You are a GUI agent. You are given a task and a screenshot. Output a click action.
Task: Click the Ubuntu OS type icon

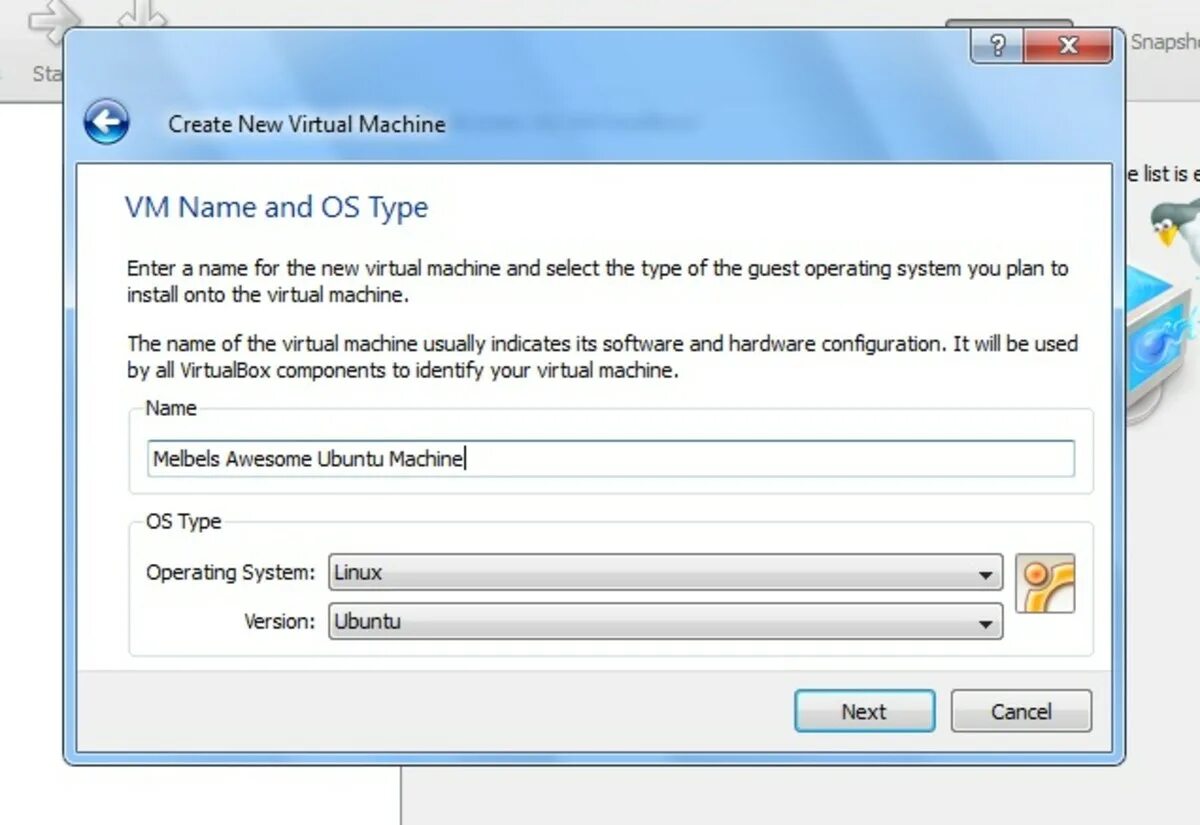click(x=1045, y=583)
